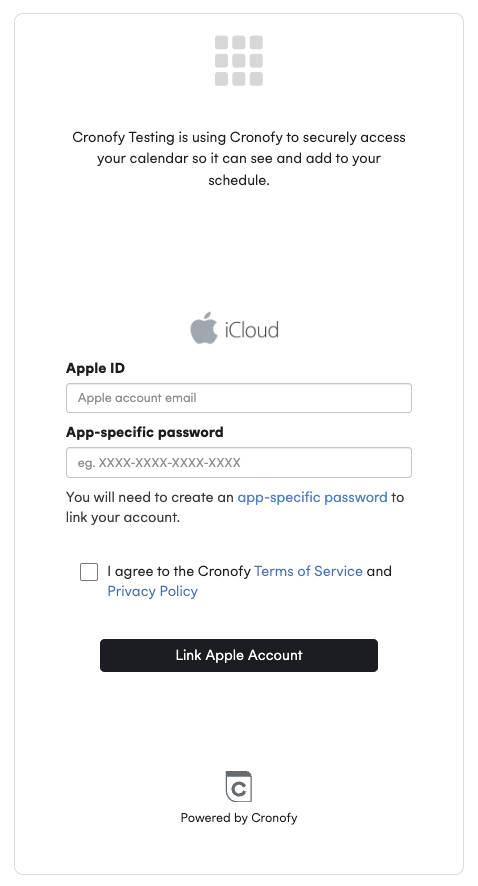Click the iCloud wordmark beside Apple logo
Image resolution: width=478 pixels, height=886 pixels.
pyautogui.click(x=252, y=330)
